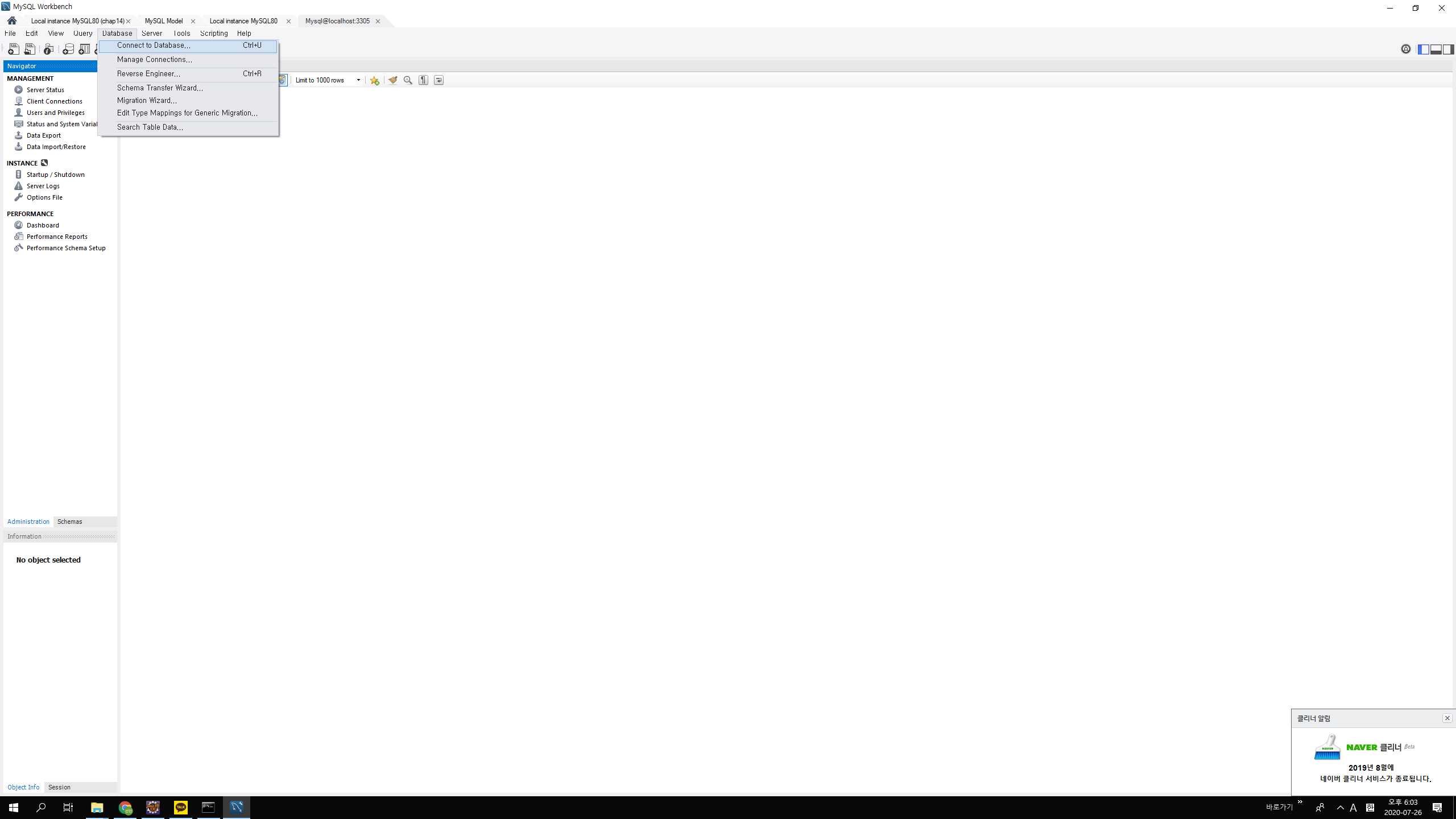Open find panel magnifier icon
The height and width of the screenshot is (819, 1456).
click(x=408, y=80)
